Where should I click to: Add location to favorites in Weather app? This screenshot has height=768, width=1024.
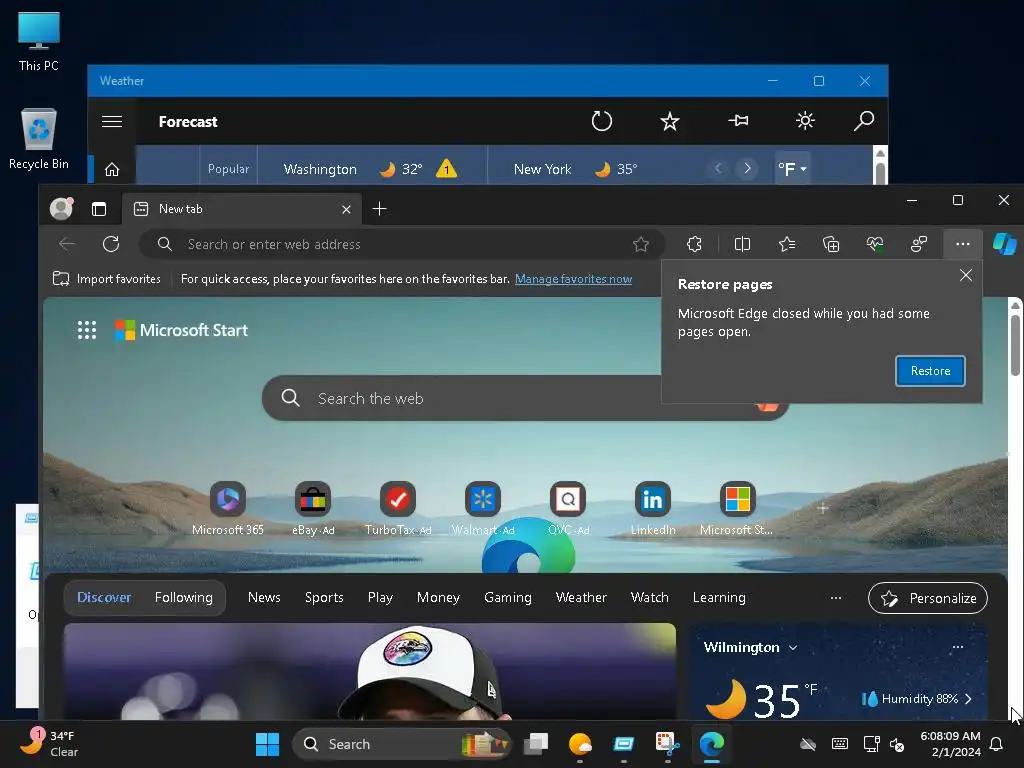(670, 121)
